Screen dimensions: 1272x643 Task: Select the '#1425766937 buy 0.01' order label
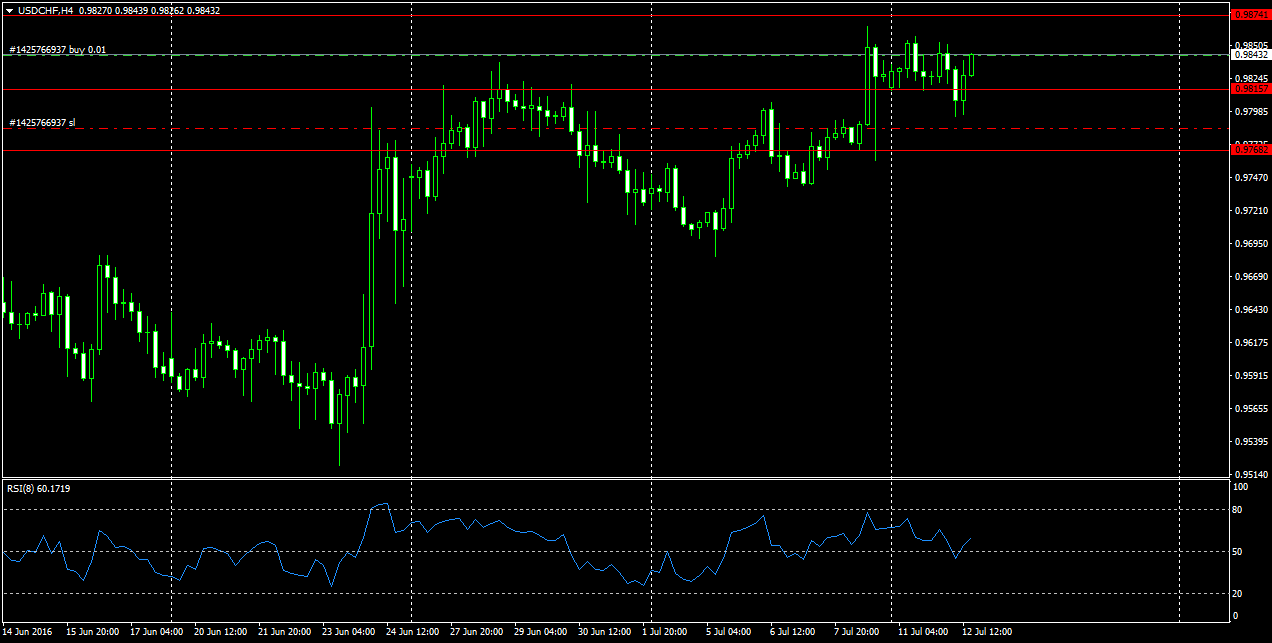point(57,49)
